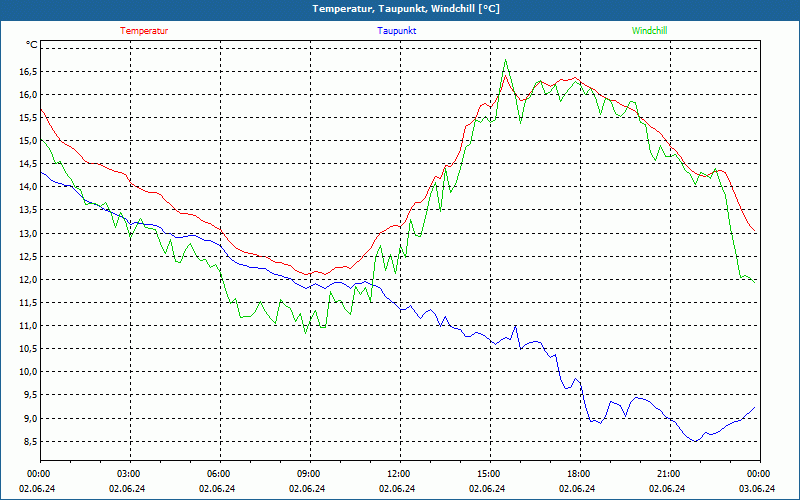Select the red 'Temperatur' legend label
The image size is (800, 500).
point(144,31)
